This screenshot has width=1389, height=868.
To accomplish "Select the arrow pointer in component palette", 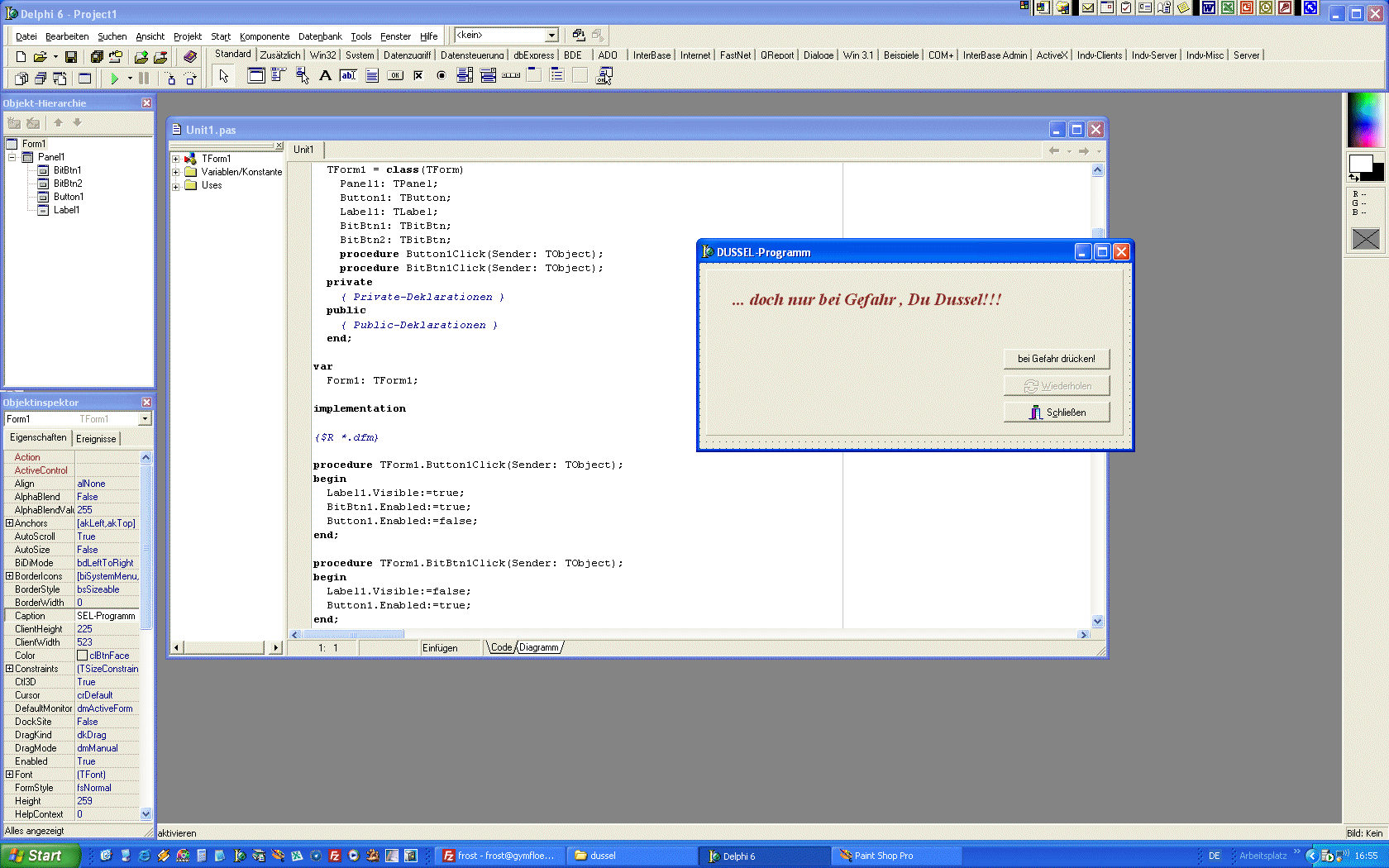I will (223, 76).
